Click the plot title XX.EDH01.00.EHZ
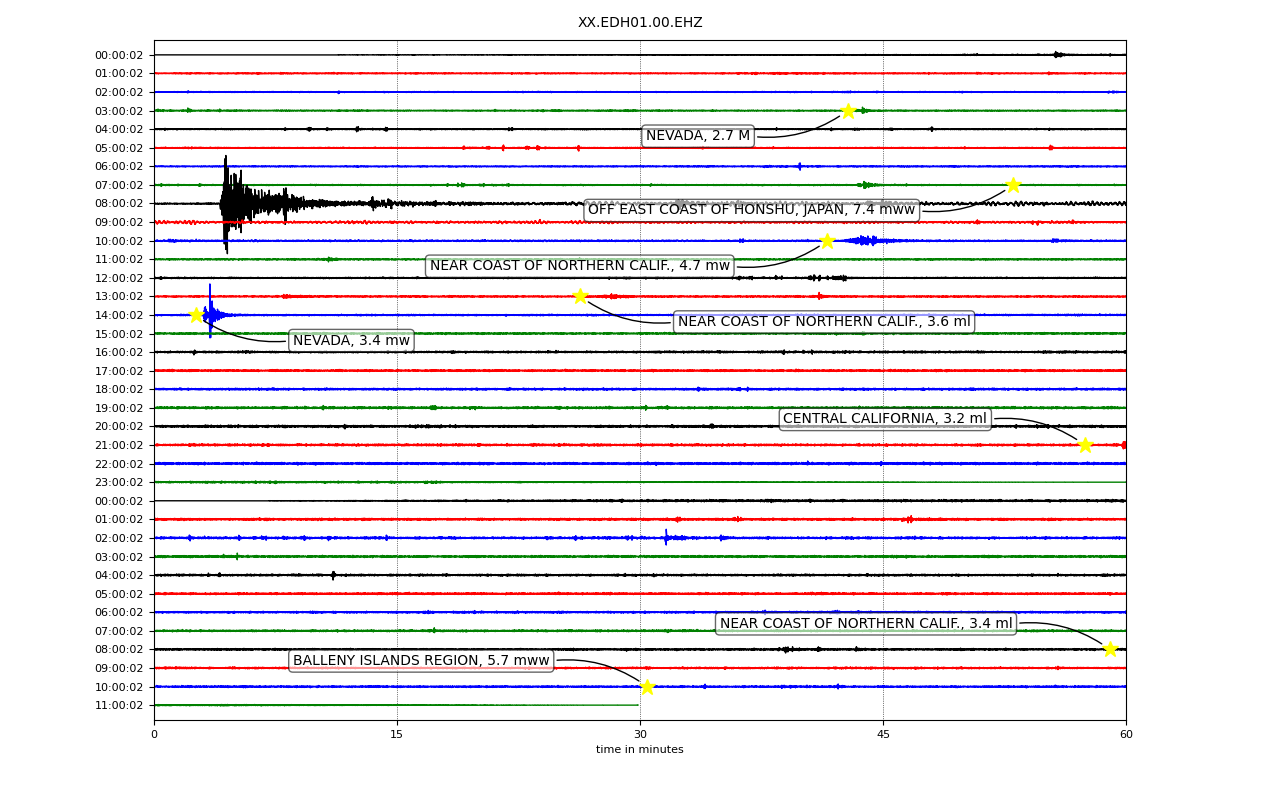1280x800 pixels. click(640, 22)
